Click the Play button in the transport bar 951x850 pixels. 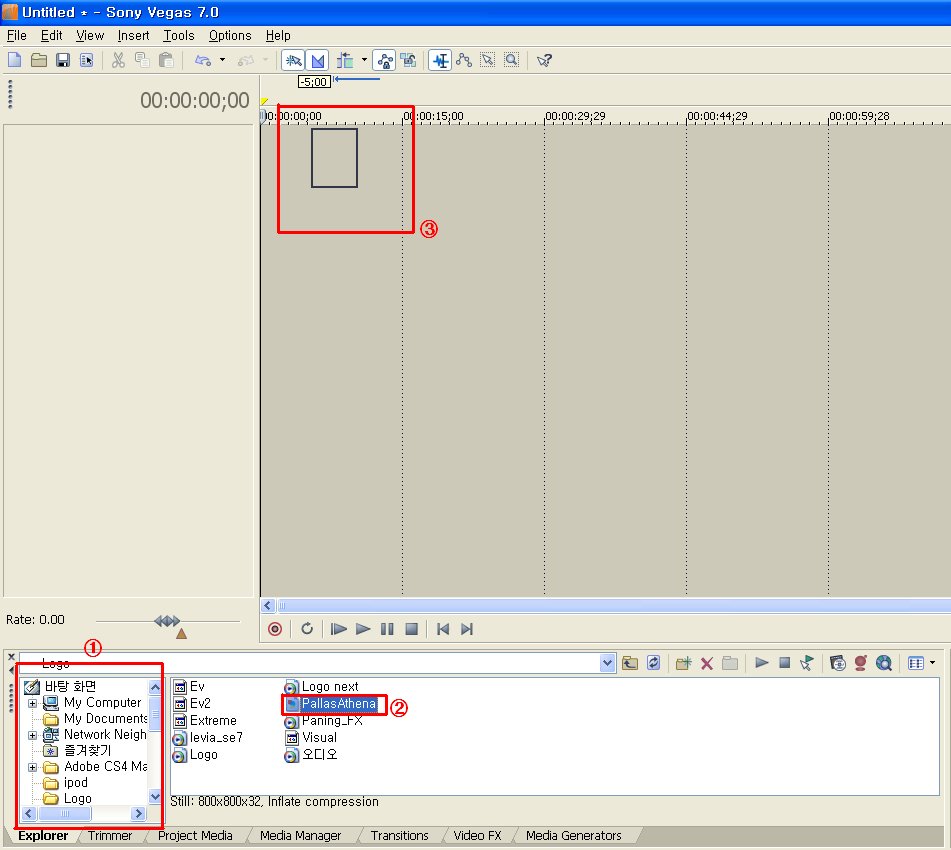click(363, 629)
